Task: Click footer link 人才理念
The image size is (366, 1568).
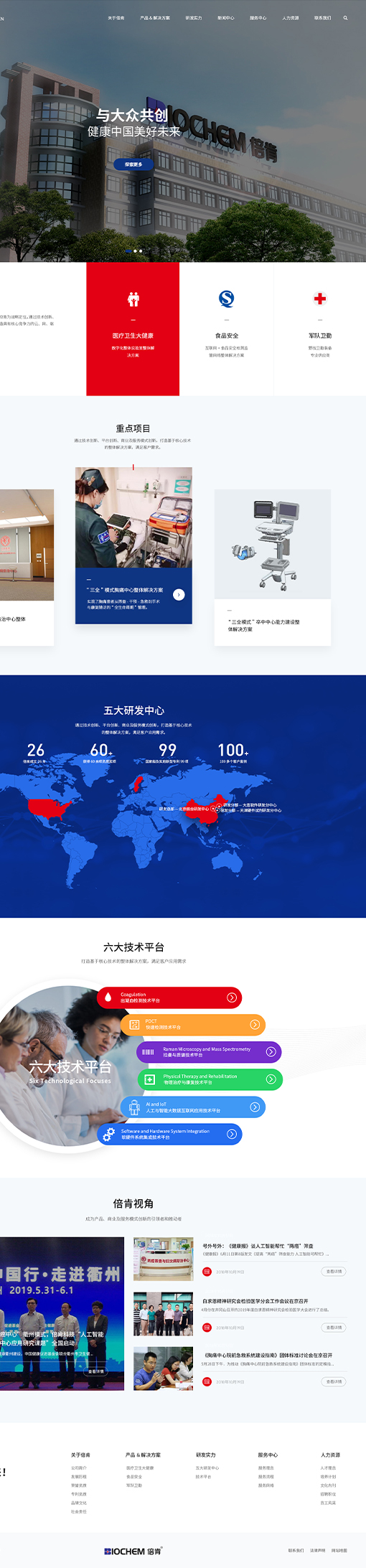Action: click(x=328, y=1468)
